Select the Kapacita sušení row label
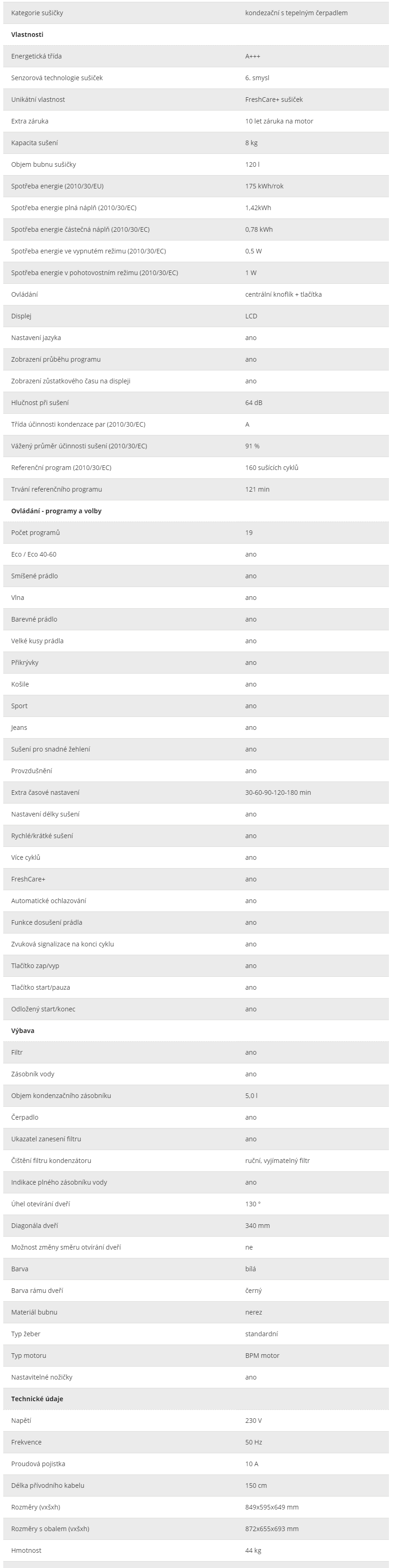Image resolution: width=394 pixels, height=1568 pixels. pyautogui.click(x=35, y=142)
